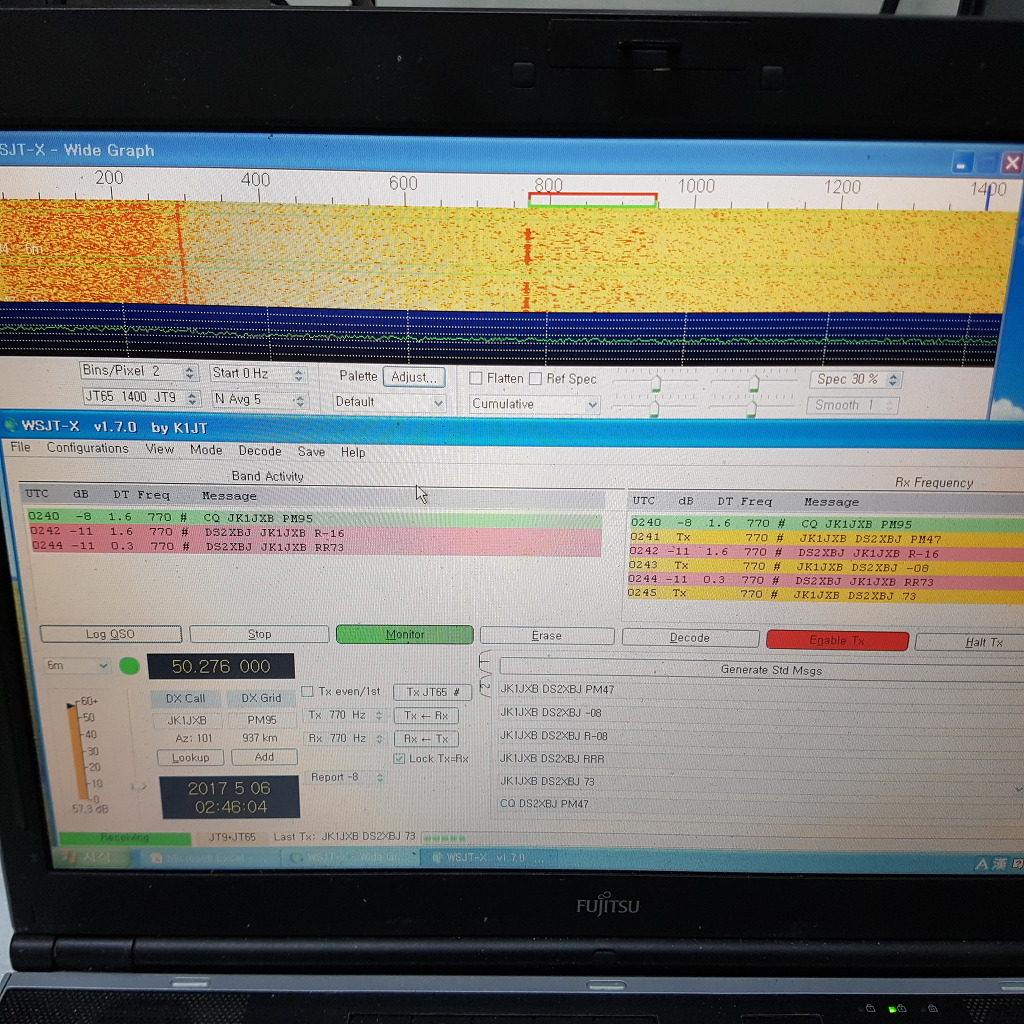This screenshot has width=1024, height=1024.
Task: Click the Decode button next to Erase
Action: point(690,637)
